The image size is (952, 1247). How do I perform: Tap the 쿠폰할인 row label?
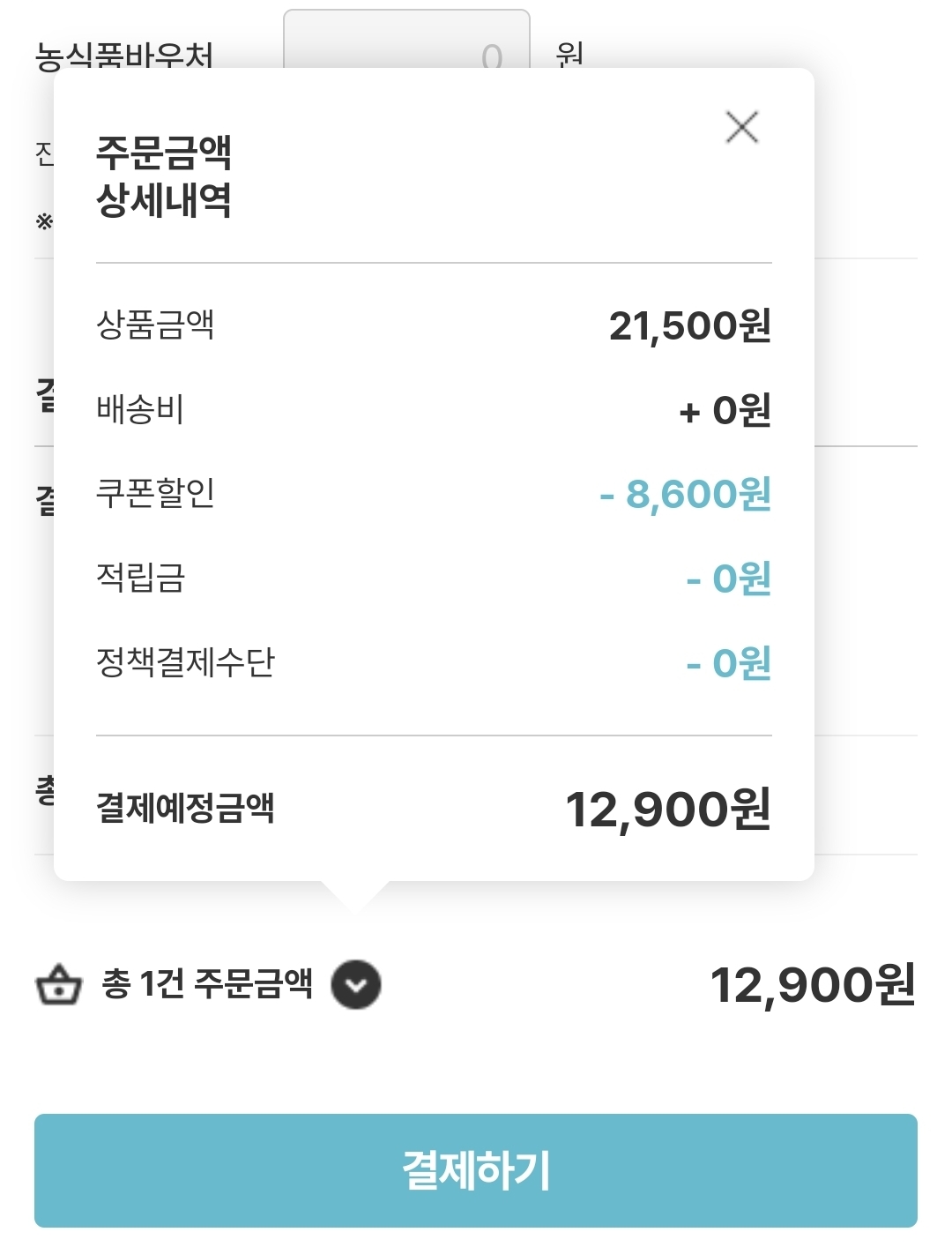[156, 493]
